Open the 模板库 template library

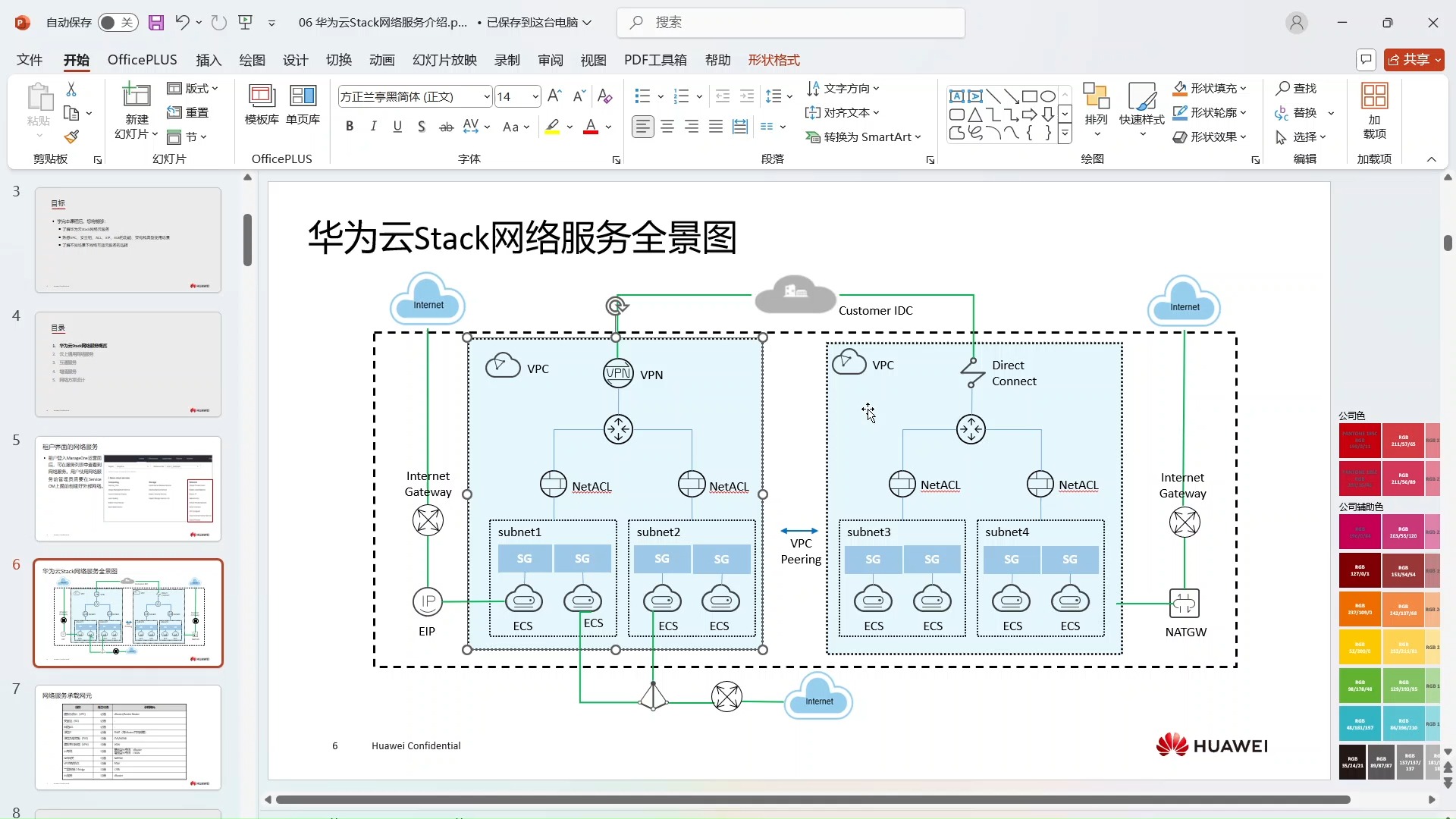pyautogui.click(x=262, y=105)
